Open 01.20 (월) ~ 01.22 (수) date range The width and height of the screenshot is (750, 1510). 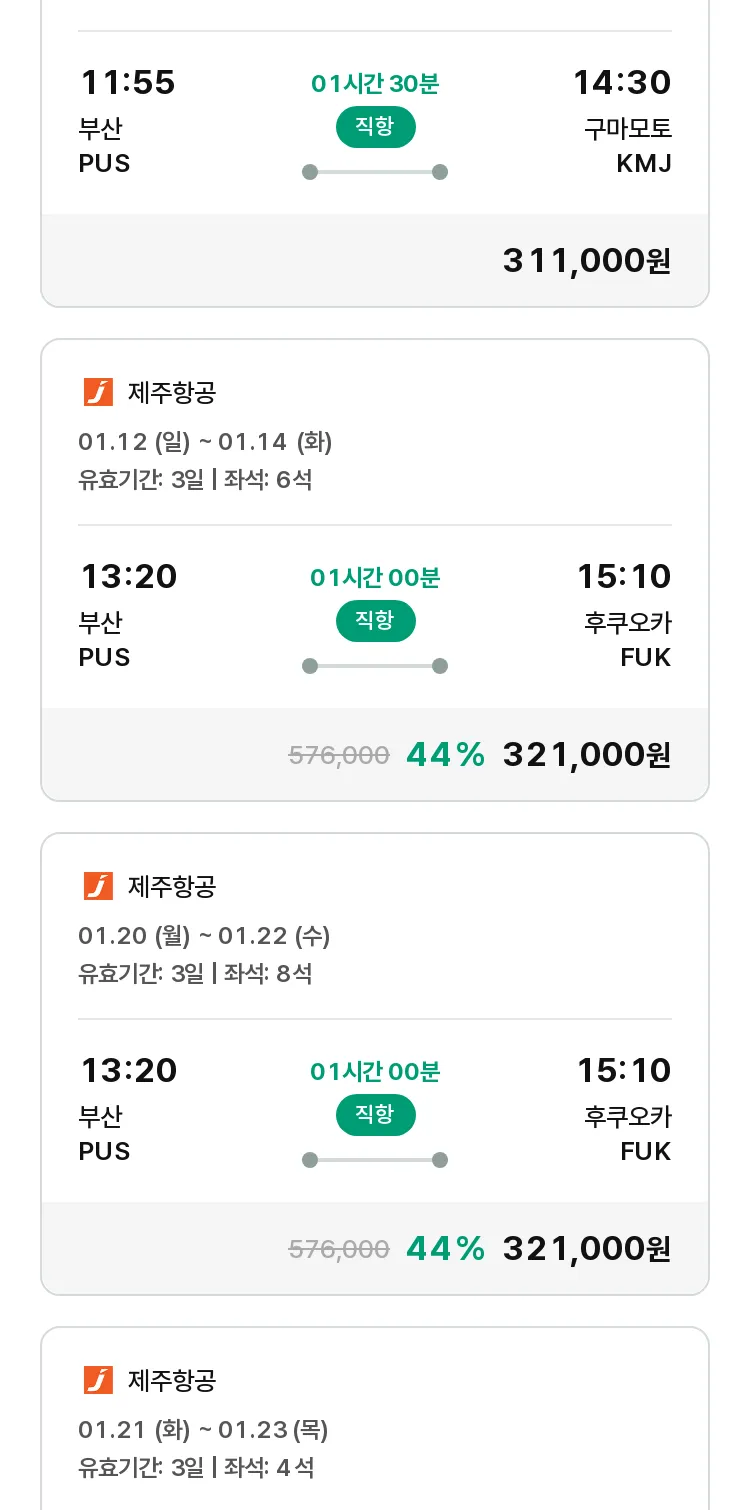204,935
